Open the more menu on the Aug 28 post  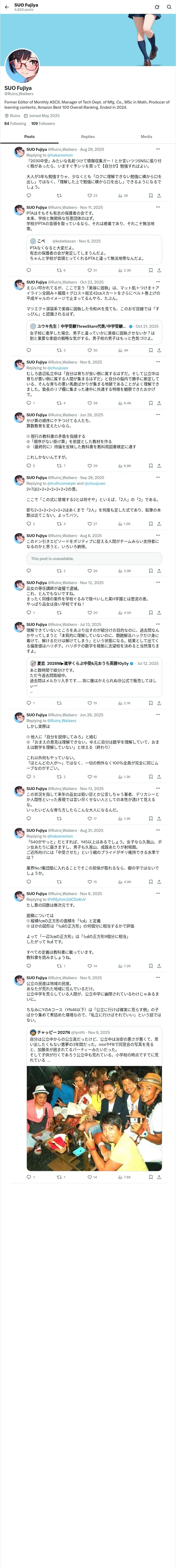(158, 149)
